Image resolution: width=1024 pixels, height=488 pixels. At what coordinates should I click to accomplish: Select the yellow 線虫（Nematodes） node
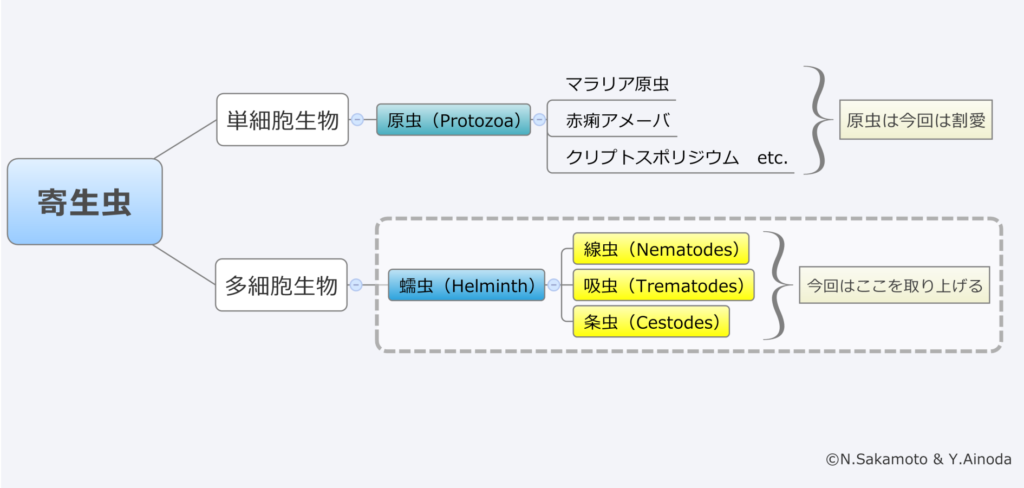[x=660, y=249]
